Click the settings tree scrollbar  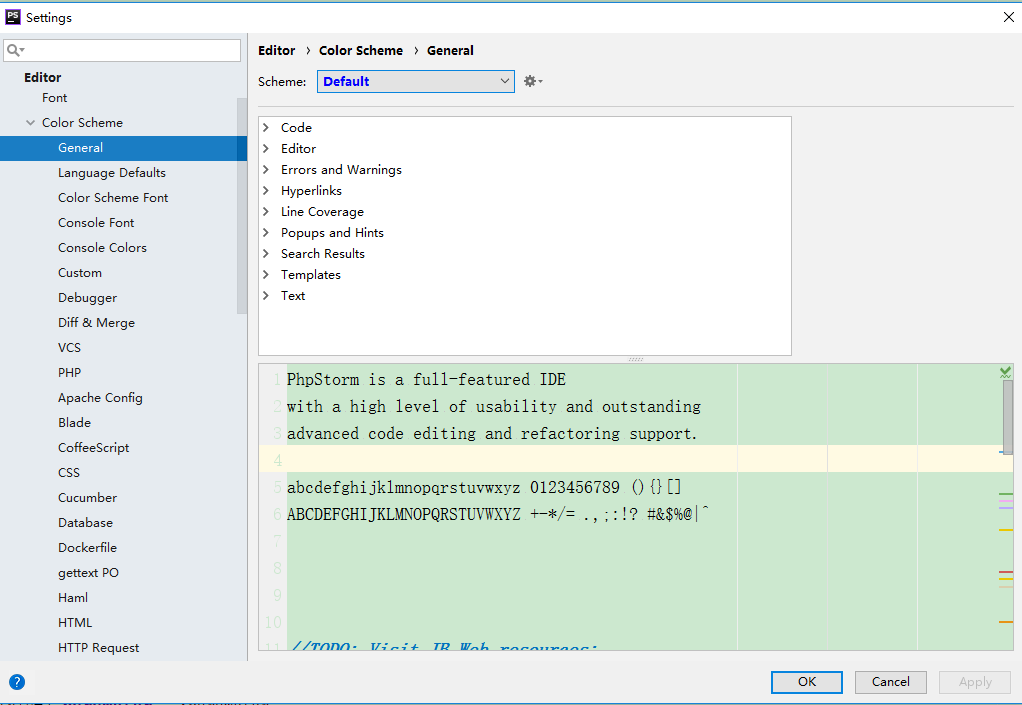(x=242, y=206)
